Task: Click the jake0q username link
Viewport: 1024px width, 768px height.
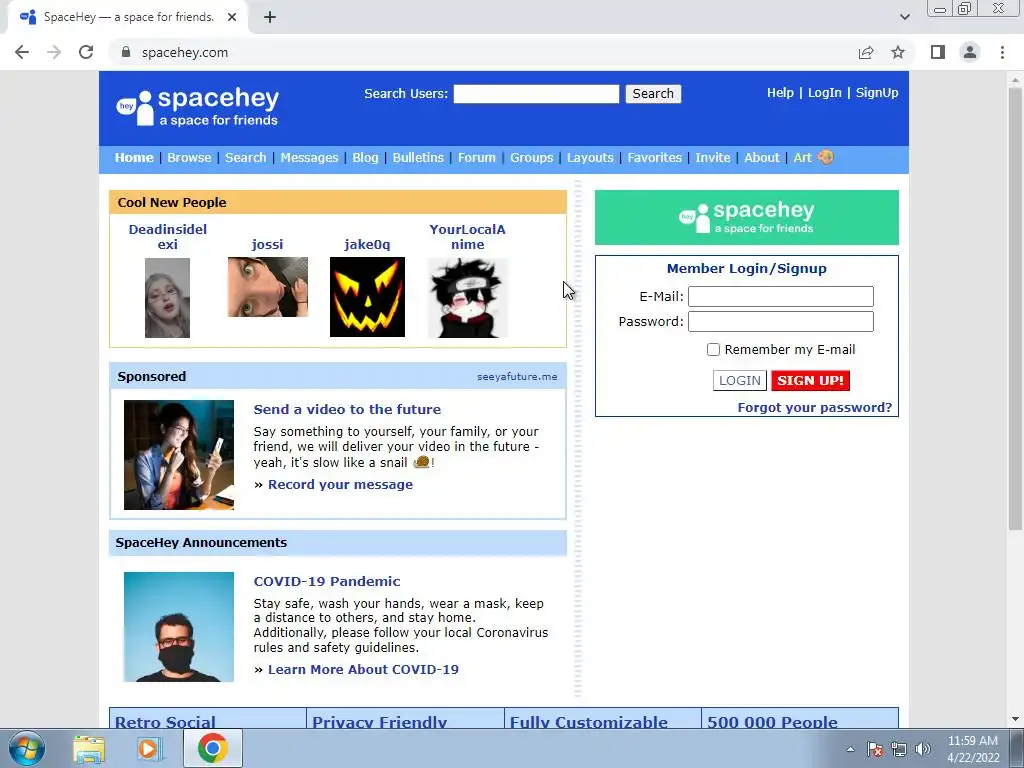Action: 367,244
